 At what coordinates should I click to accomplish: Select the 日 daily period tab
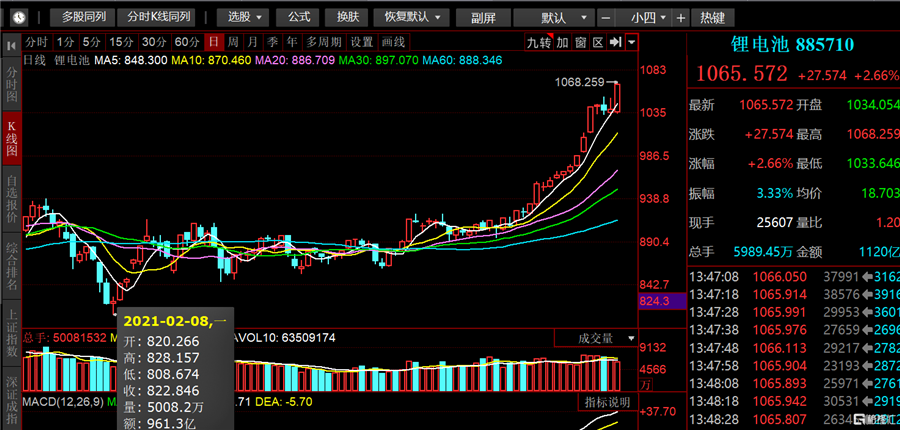coord(214,42)
